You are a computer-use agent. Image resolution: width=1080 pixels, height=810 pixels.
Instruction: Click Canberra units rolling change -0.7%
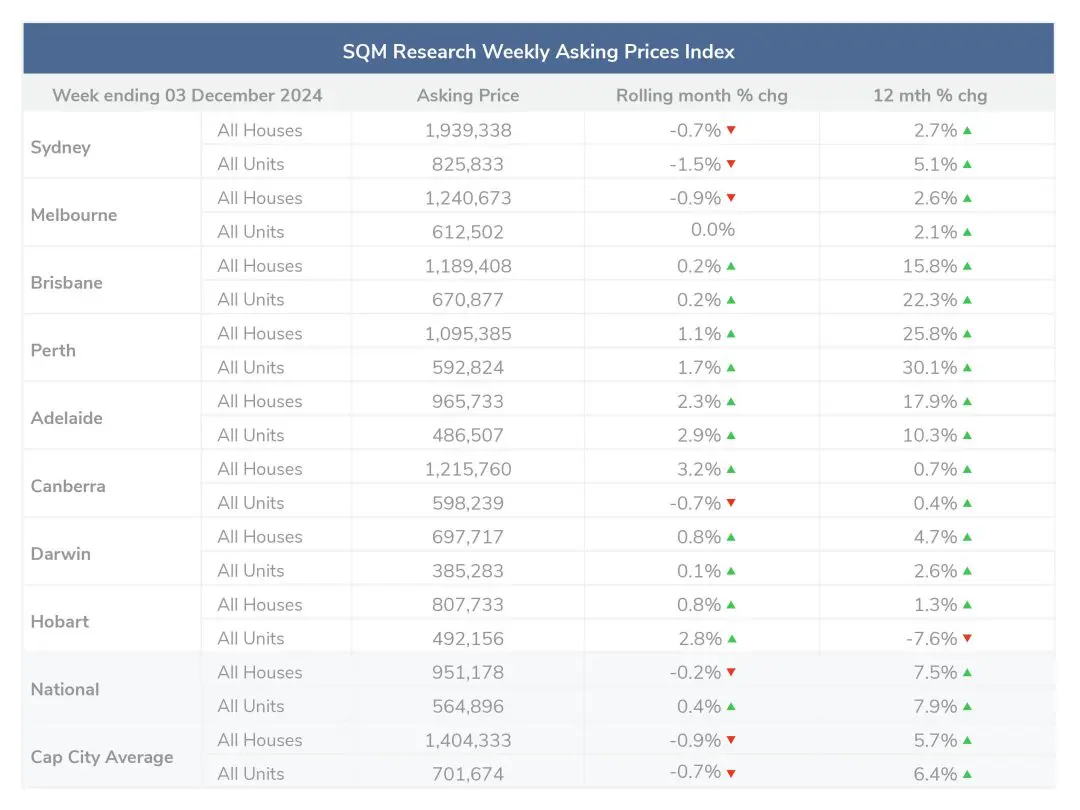point(695,503)
